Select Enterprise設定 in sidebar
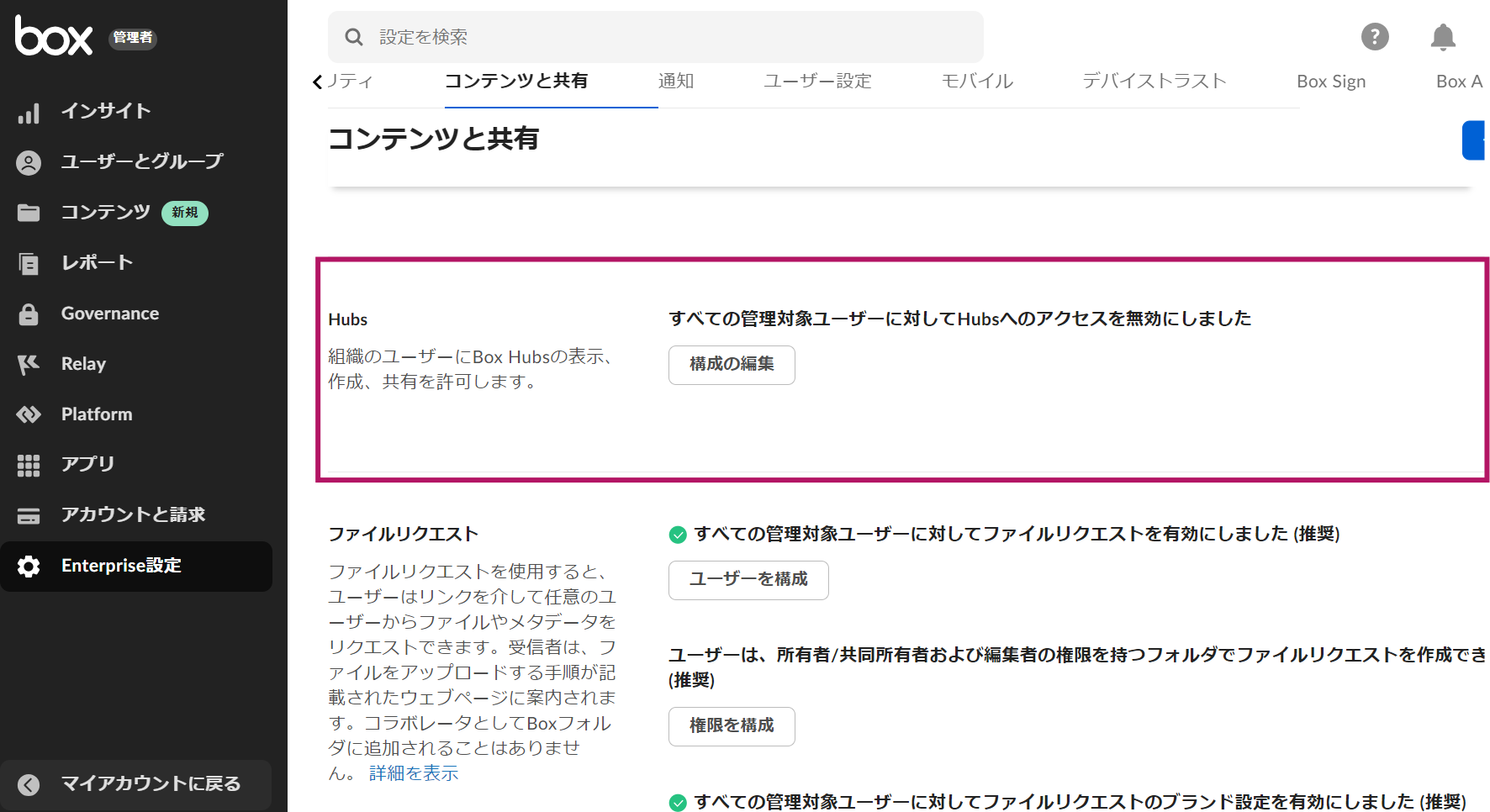The width and height of the screenshot is (1490, 812). pos(136,566)
